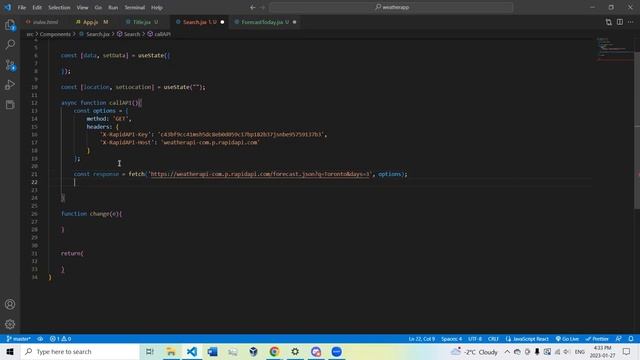
Task: Click the VS Code logo icon
Action: [8, 7]
